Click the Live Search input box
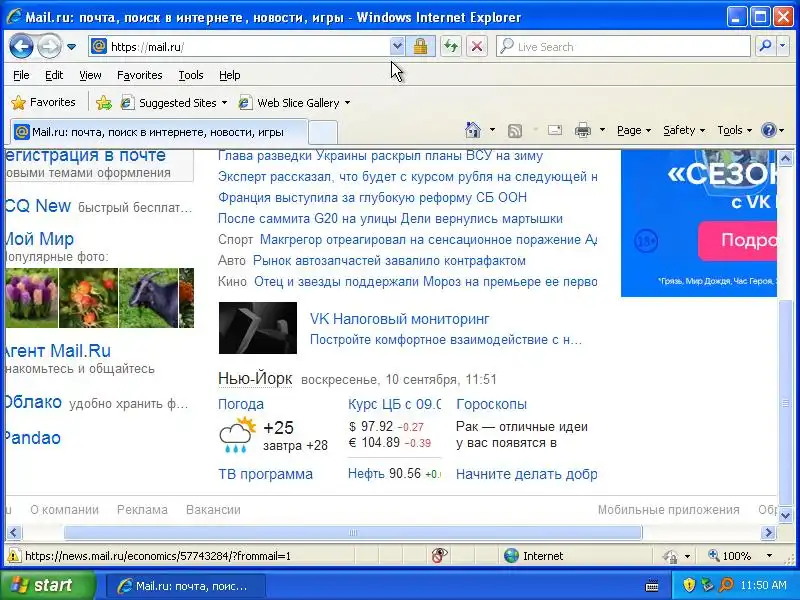 coord(622,47)
